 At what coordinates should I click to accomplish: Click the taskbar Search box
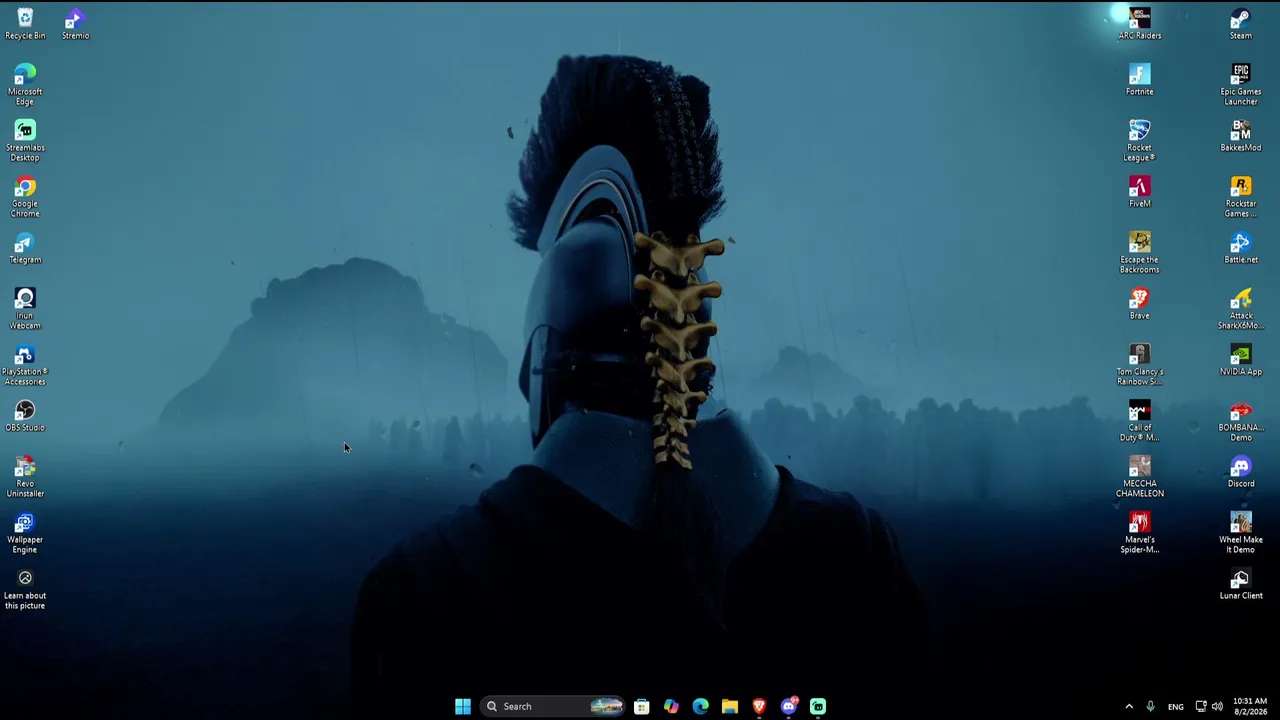552,706
